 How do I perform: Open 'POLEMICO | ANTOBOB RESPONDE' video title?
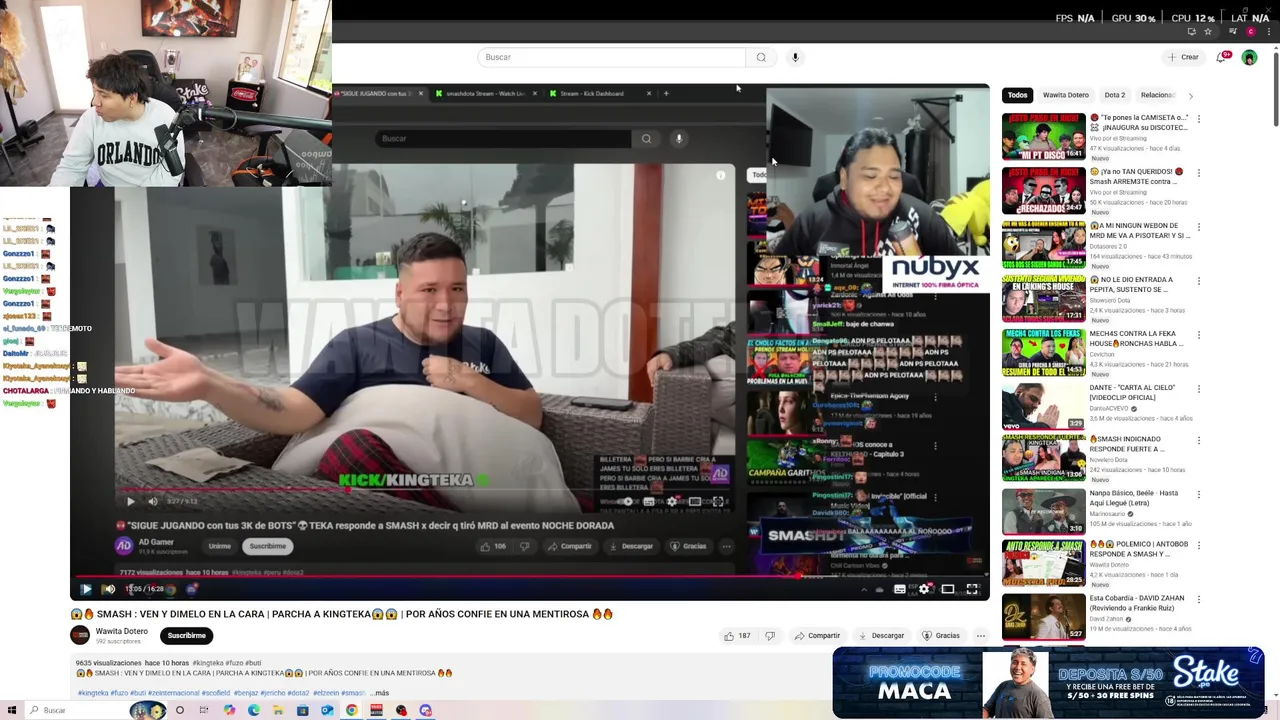(1139, 549)
